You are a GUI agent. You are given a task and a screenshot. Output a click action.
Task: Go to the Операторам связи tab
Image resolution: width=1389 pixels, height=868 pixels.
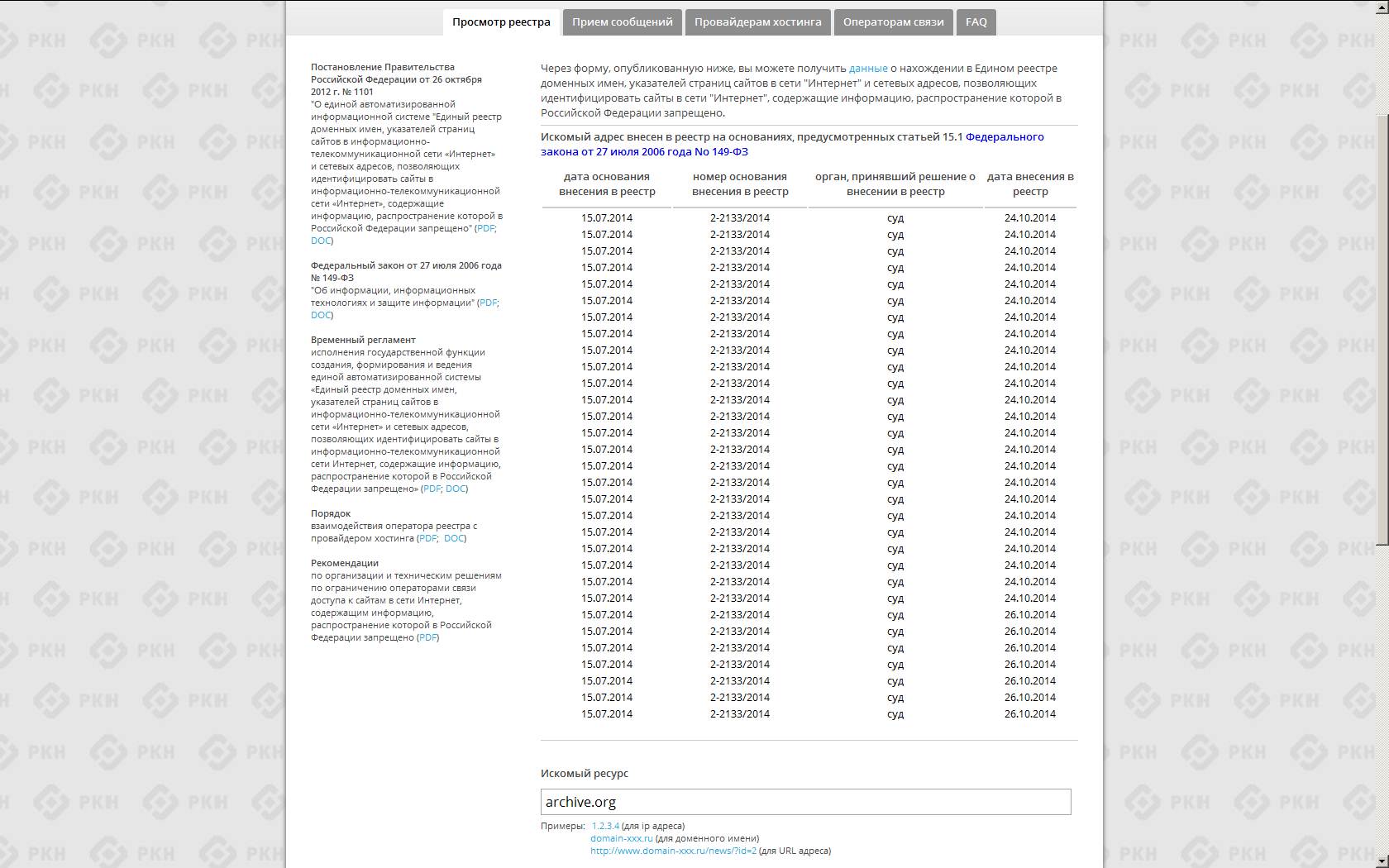tap(893, 22)
